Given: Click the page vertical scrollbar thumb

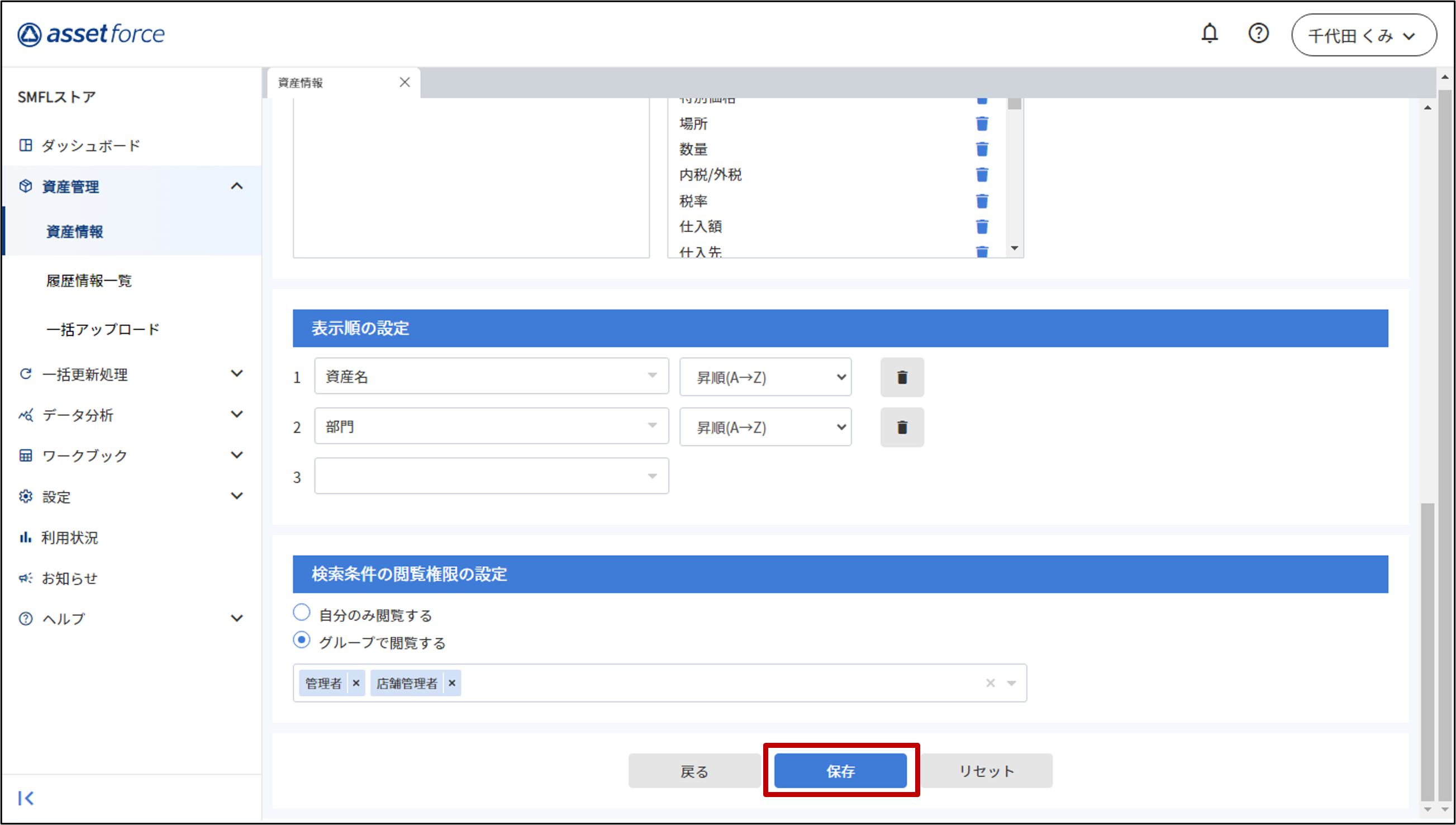Looking at the screenshot, I should click(x=1427, y=652).
